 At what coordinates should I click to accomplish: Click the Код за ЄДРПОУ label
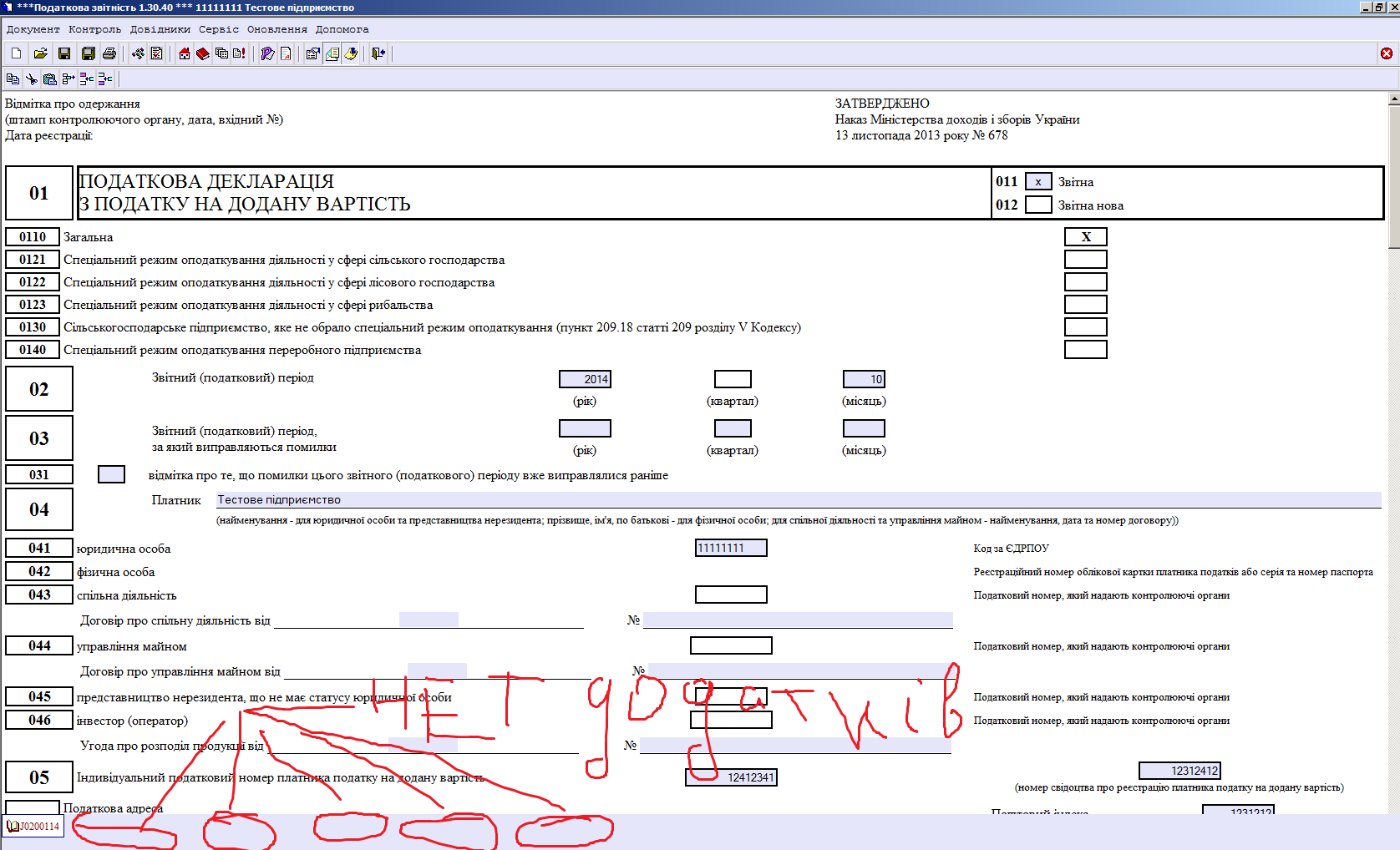point(1011,549)
